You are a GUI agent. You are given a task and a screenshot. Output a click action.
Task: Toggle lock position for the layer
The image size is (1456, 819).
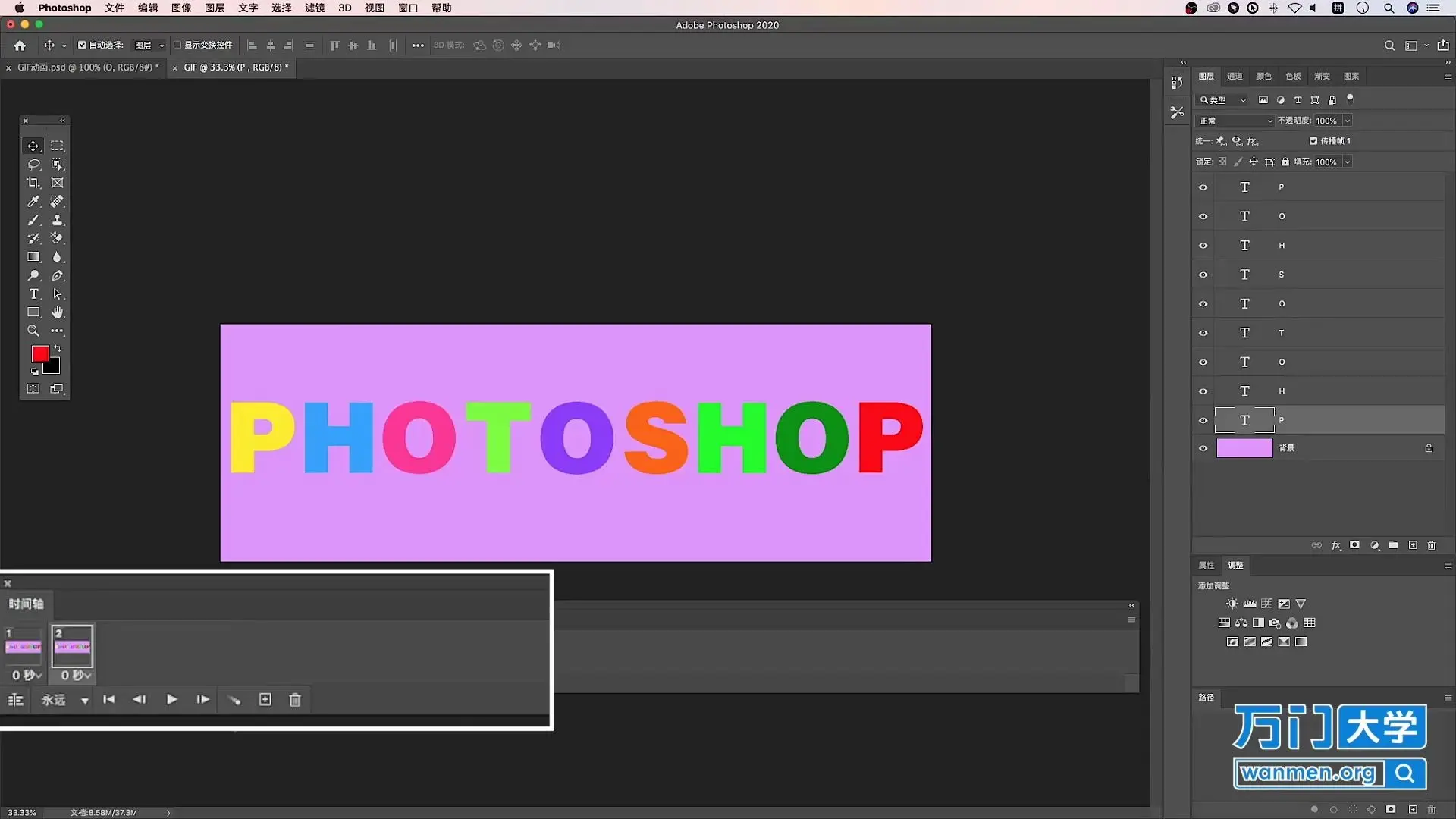[x=1254, y=162]
